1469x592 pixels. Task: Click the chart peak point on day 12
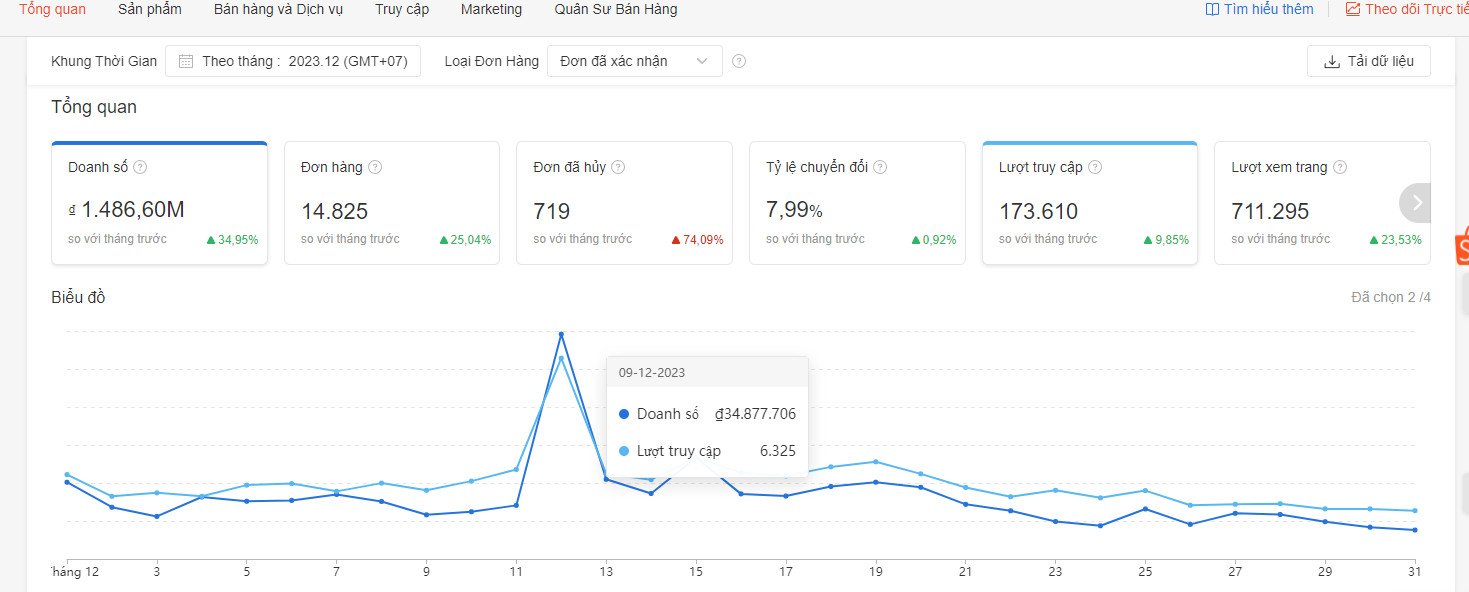[561, 334]
